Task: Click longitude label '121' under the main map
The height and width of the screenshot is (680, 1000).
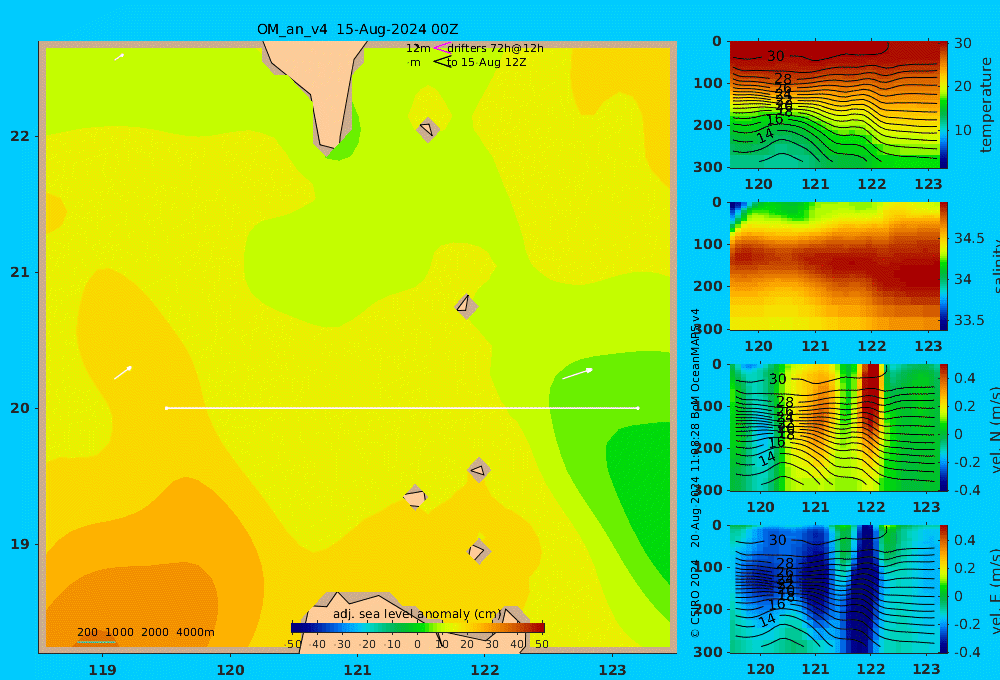Action: (x=357, y=670)
